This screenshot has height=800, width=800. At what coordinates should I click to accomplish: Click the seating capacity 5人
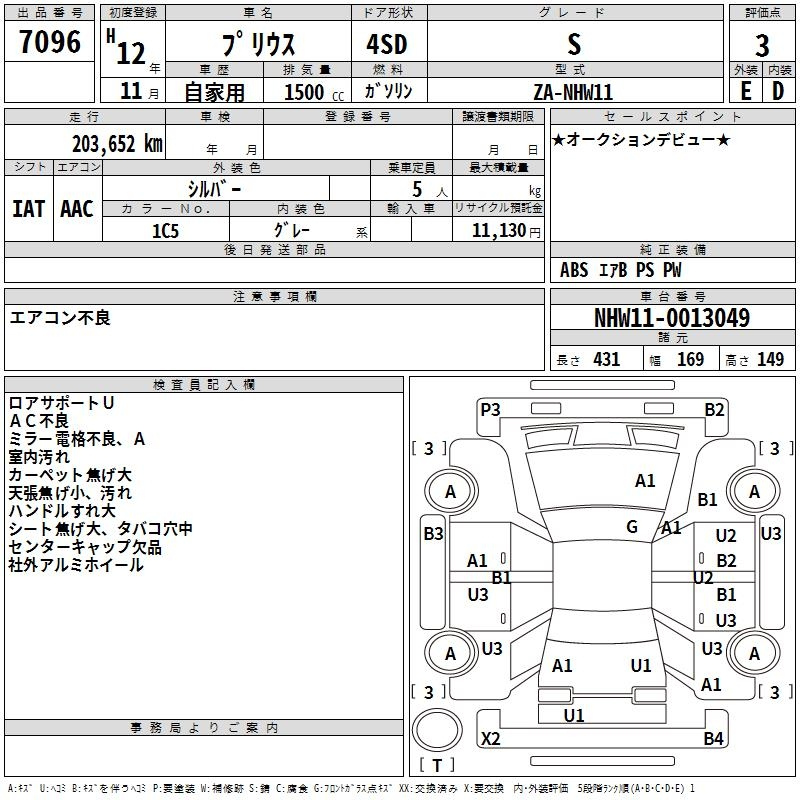(429, 190)
